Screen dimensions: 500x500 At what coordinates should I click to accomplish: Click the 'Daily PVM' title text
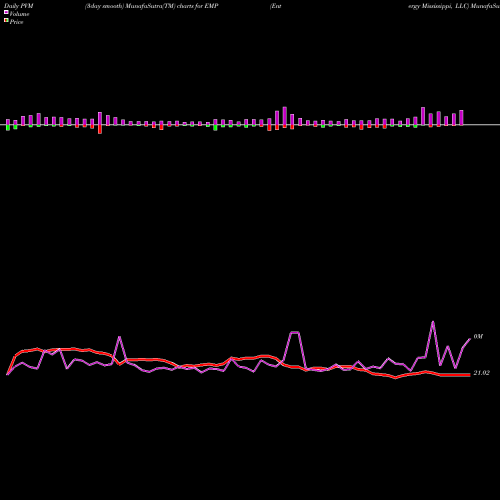point(19,6)
